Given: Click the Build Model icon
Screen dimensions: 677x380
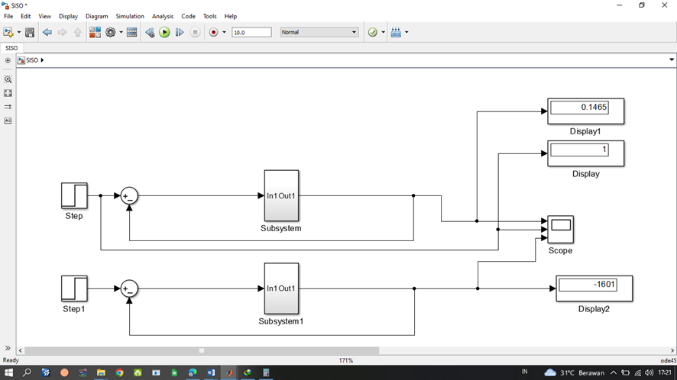Looking at the screenshot, I should pos(395,32).
